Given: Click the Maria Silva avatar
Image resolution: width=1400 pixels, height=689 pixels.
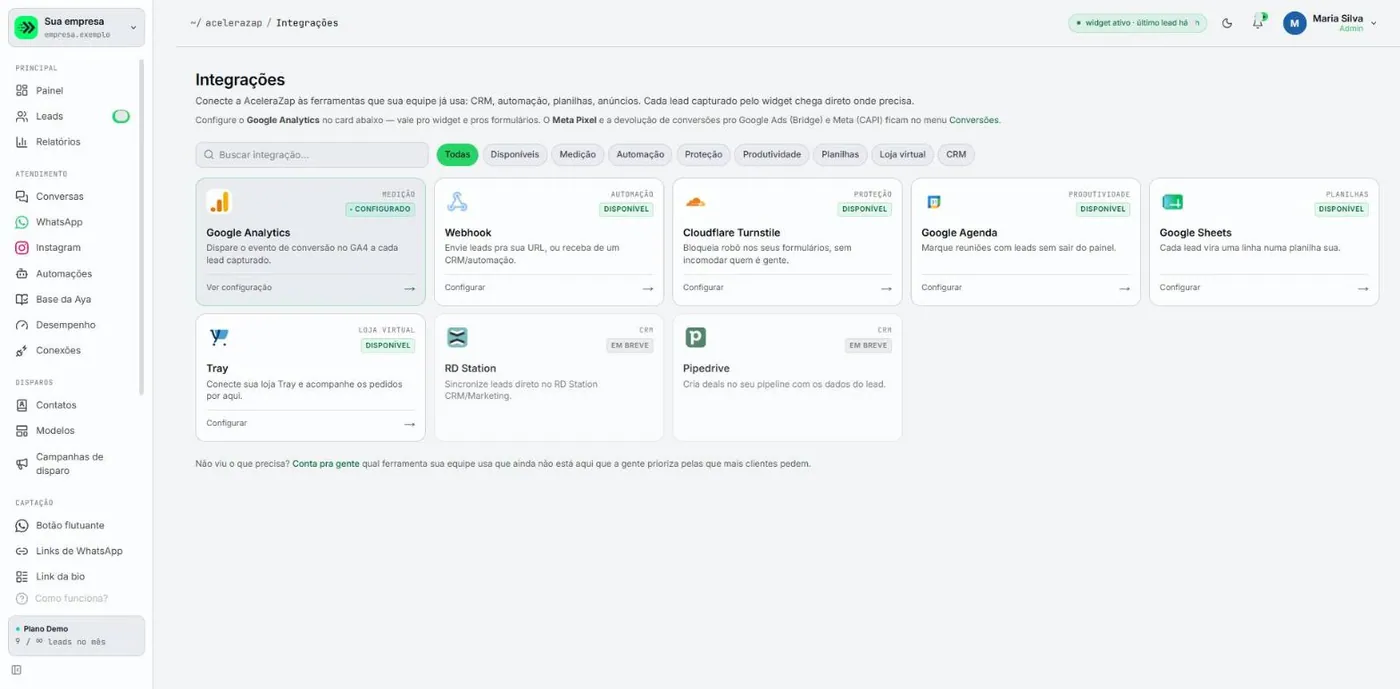Looking at the screenshot, I should coord(1295,23).
